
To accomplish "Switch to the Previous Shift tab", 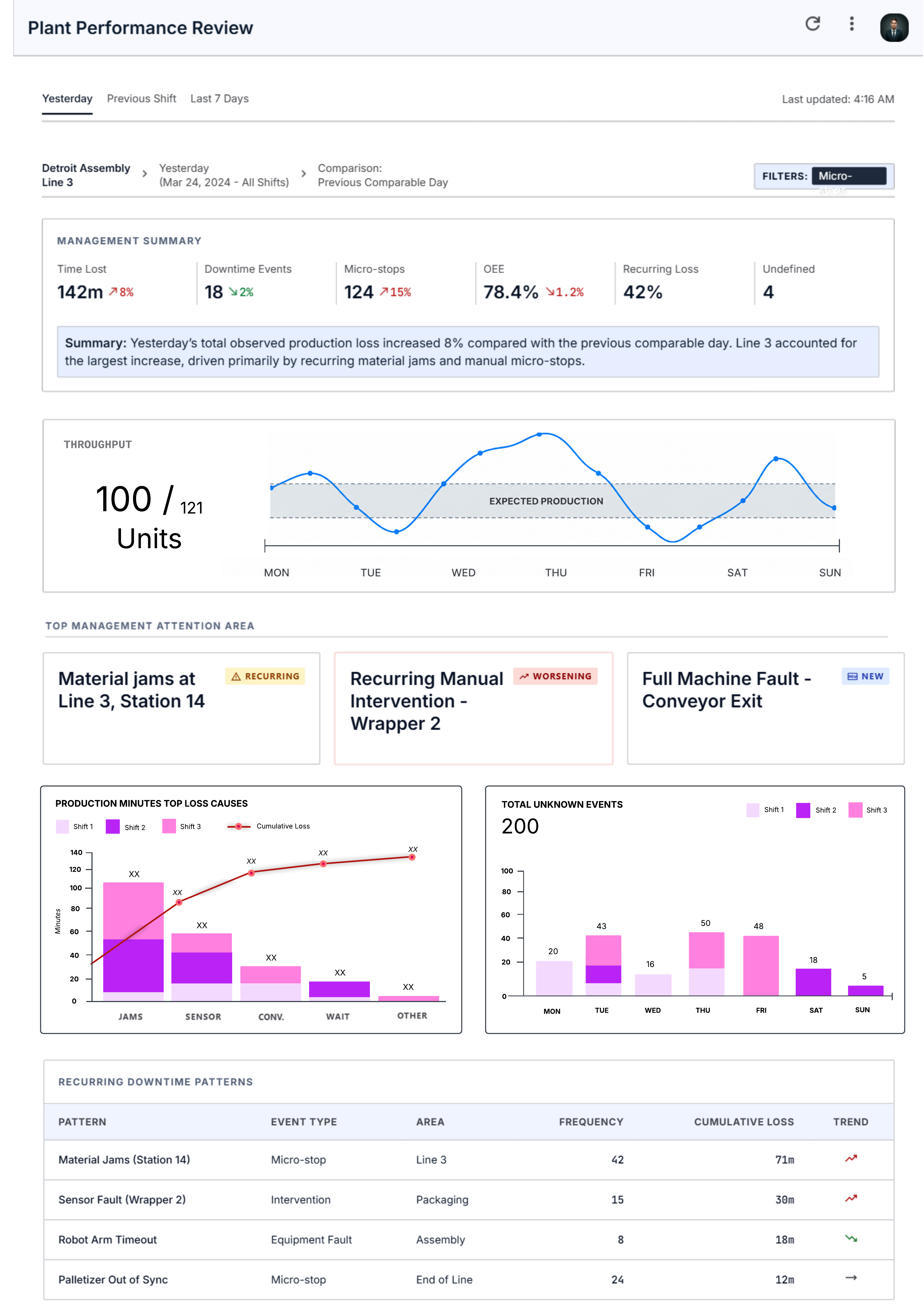I will click(141, 99).
